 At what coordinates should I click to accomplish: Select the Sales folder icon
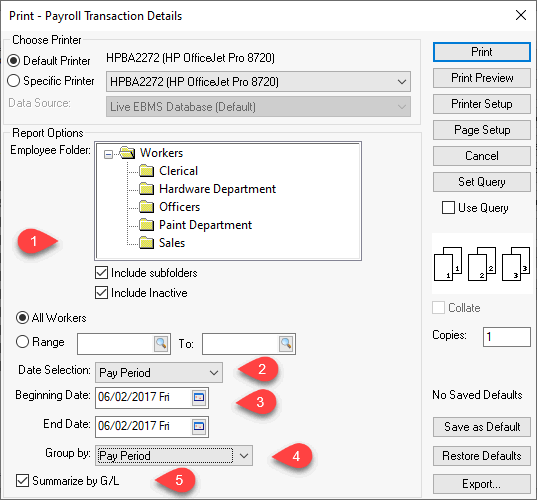[147, 242]
